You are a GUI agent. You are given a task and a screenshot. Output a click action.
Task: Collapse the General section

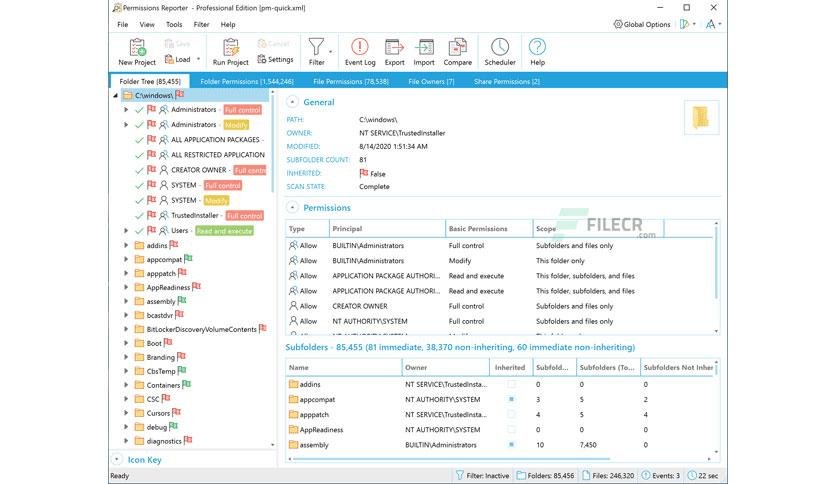pyautogui.click(x=292, y=102)
